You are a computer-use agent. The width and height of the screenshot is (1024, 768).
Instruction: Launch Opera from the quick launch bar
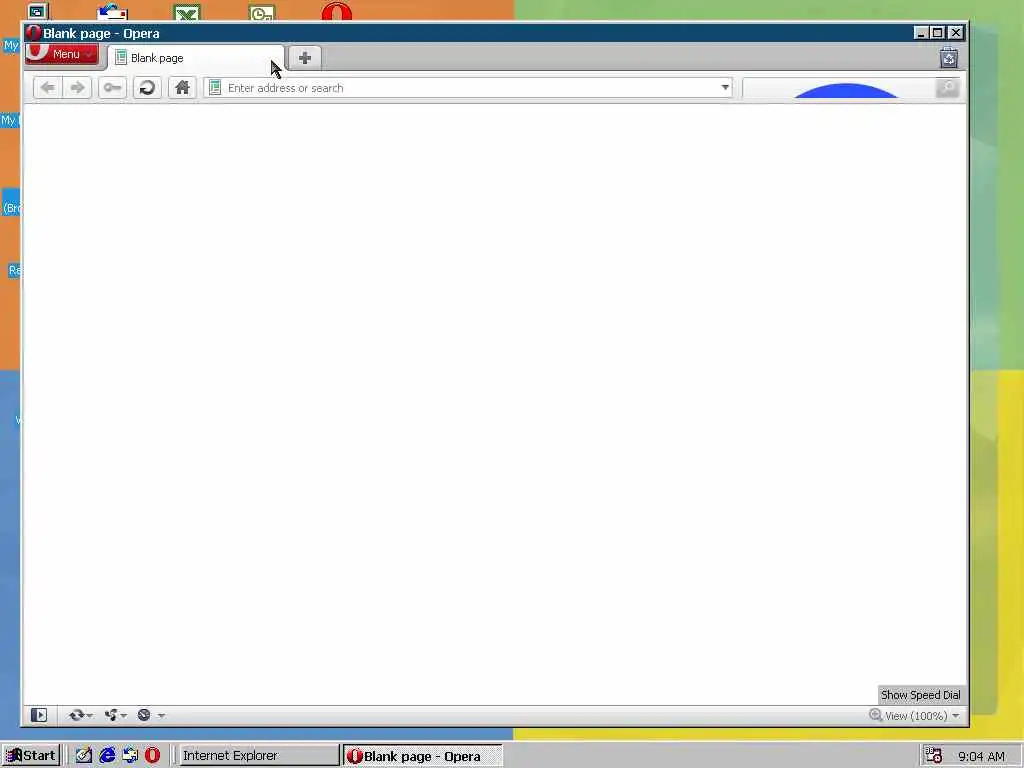click(152, 755)
